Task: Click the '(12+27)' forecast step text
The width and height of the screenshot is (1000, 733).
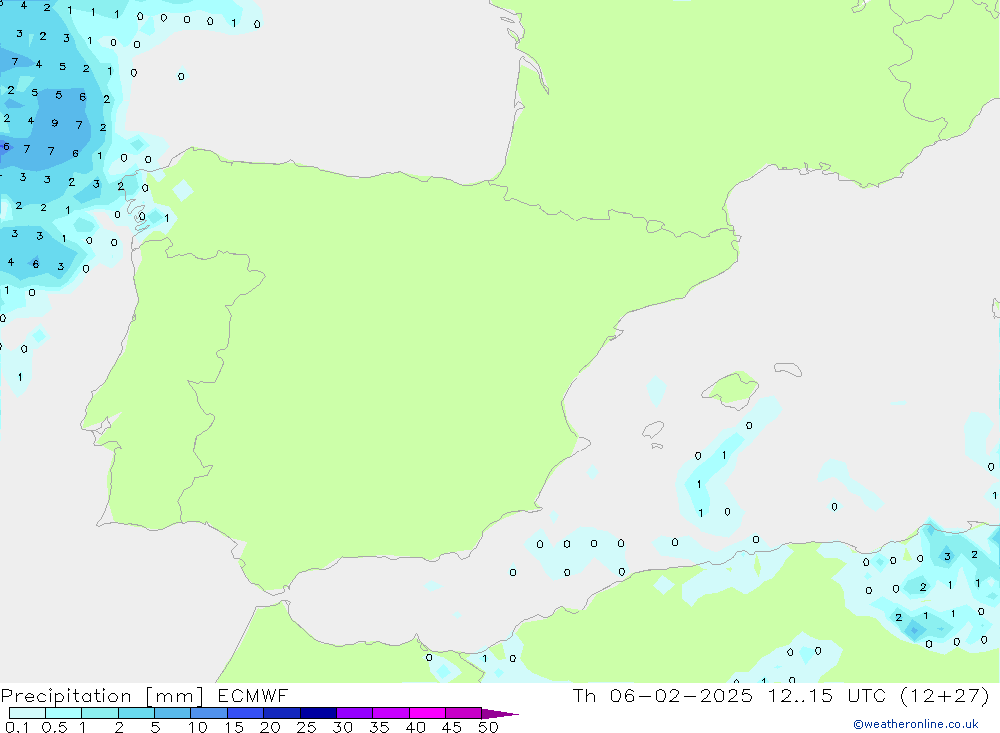Action: pyautogui.click(x=945, y=696)
